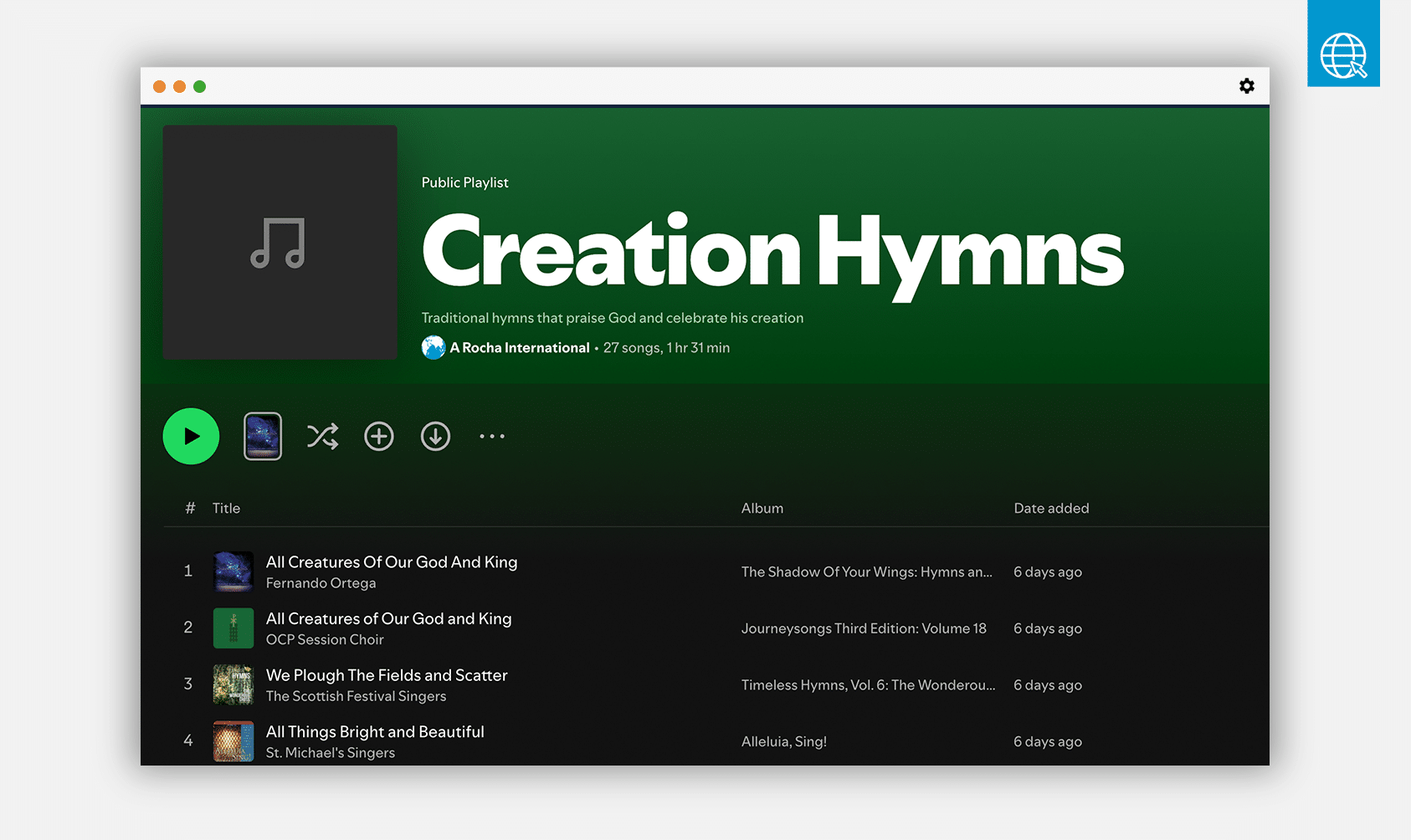Open album art for Fernando Ortega track
This screenshot has width=1411, height=840.
click(x=233, y=571)
